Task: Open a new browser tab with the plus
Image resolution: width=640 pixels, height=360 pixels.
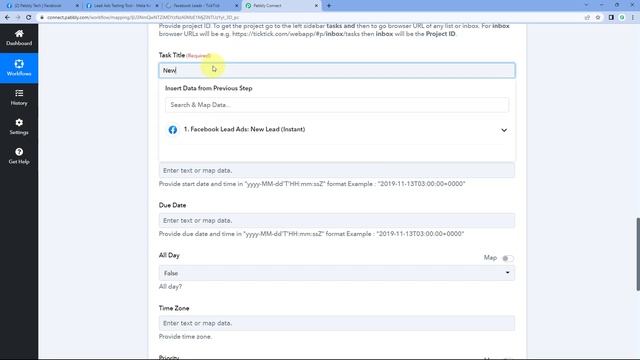Action: click(329, 6)
